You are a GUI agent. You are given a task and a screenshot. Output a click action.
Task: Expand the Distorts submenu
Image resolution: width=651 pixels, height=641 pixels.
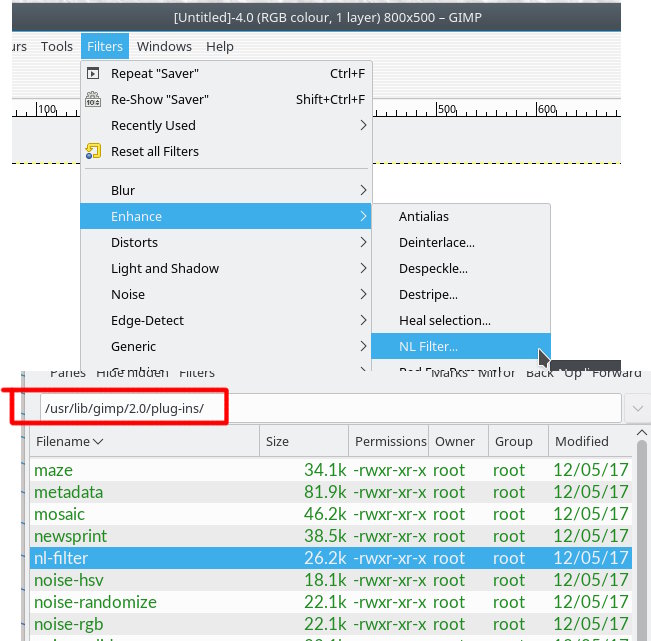[226, 242]
